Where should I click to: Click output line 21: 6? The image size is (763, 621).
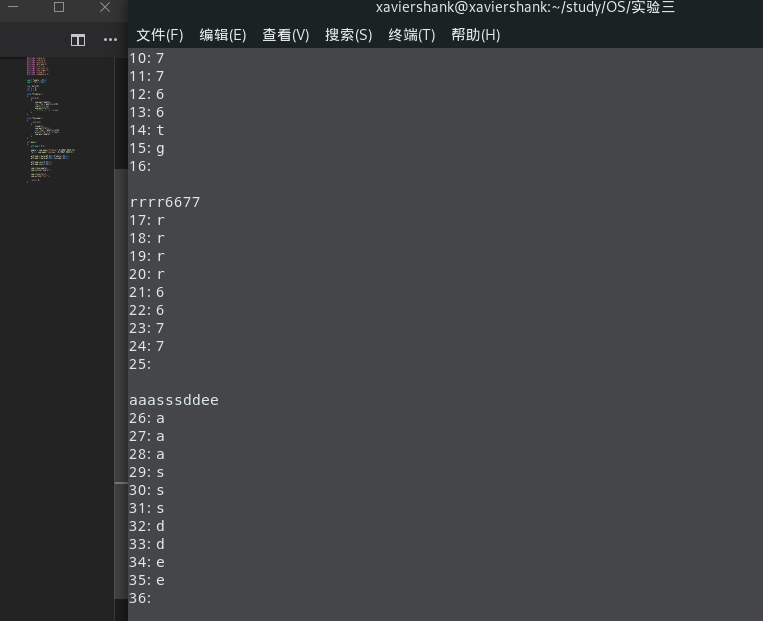[146, 292]
